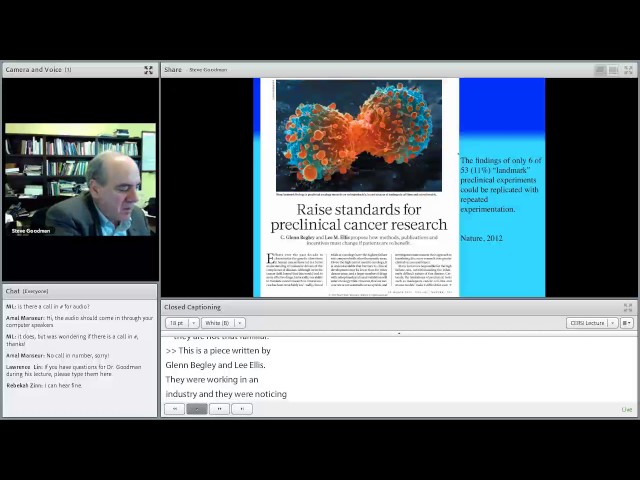This screenshot has width=640, height=480.
Task: Click caption line 'industry and they were noticing'
Action: pyautogui.click(x=226, y=394)
